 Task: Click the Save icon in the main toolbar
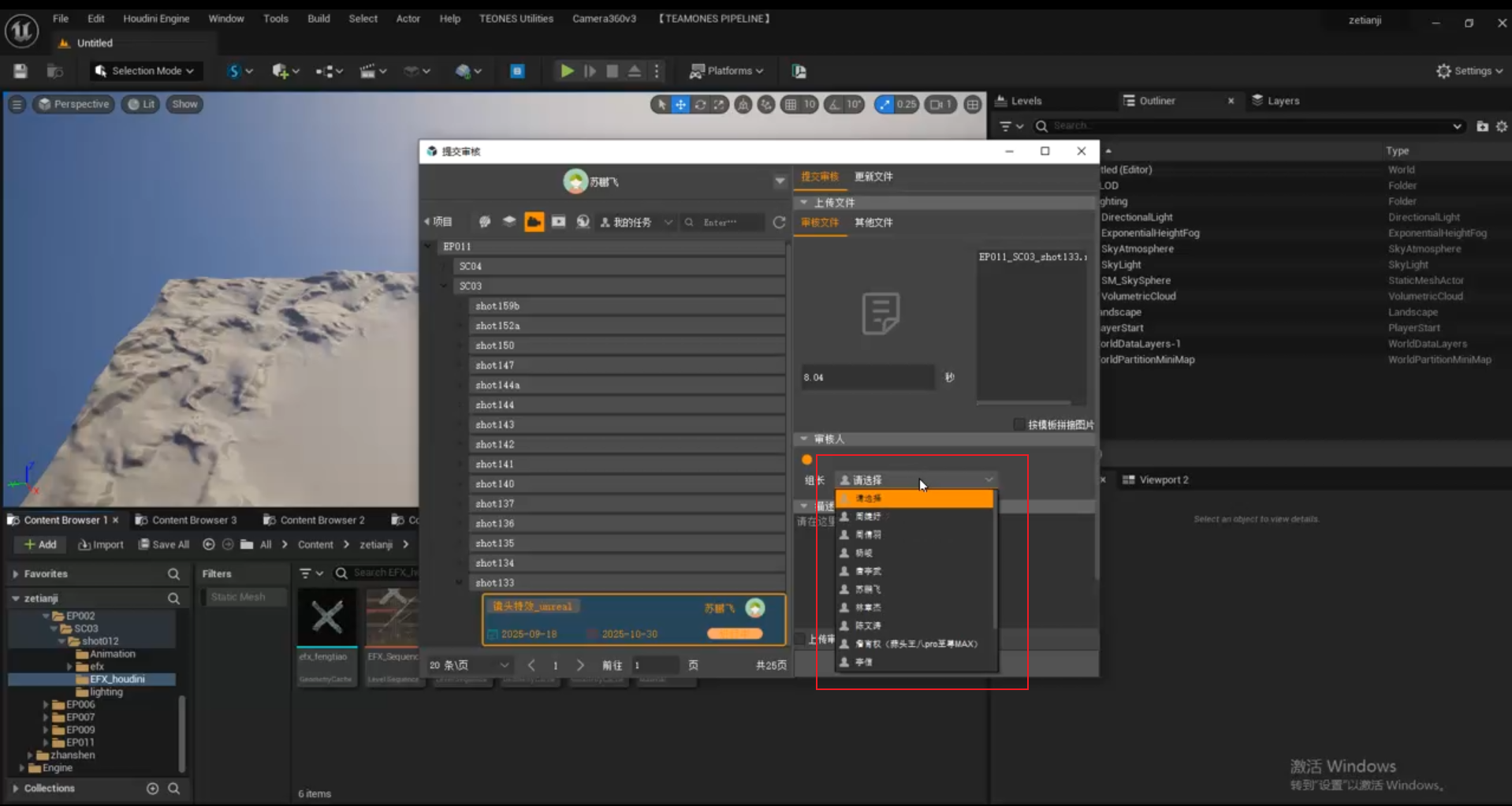tap(20, 71)
